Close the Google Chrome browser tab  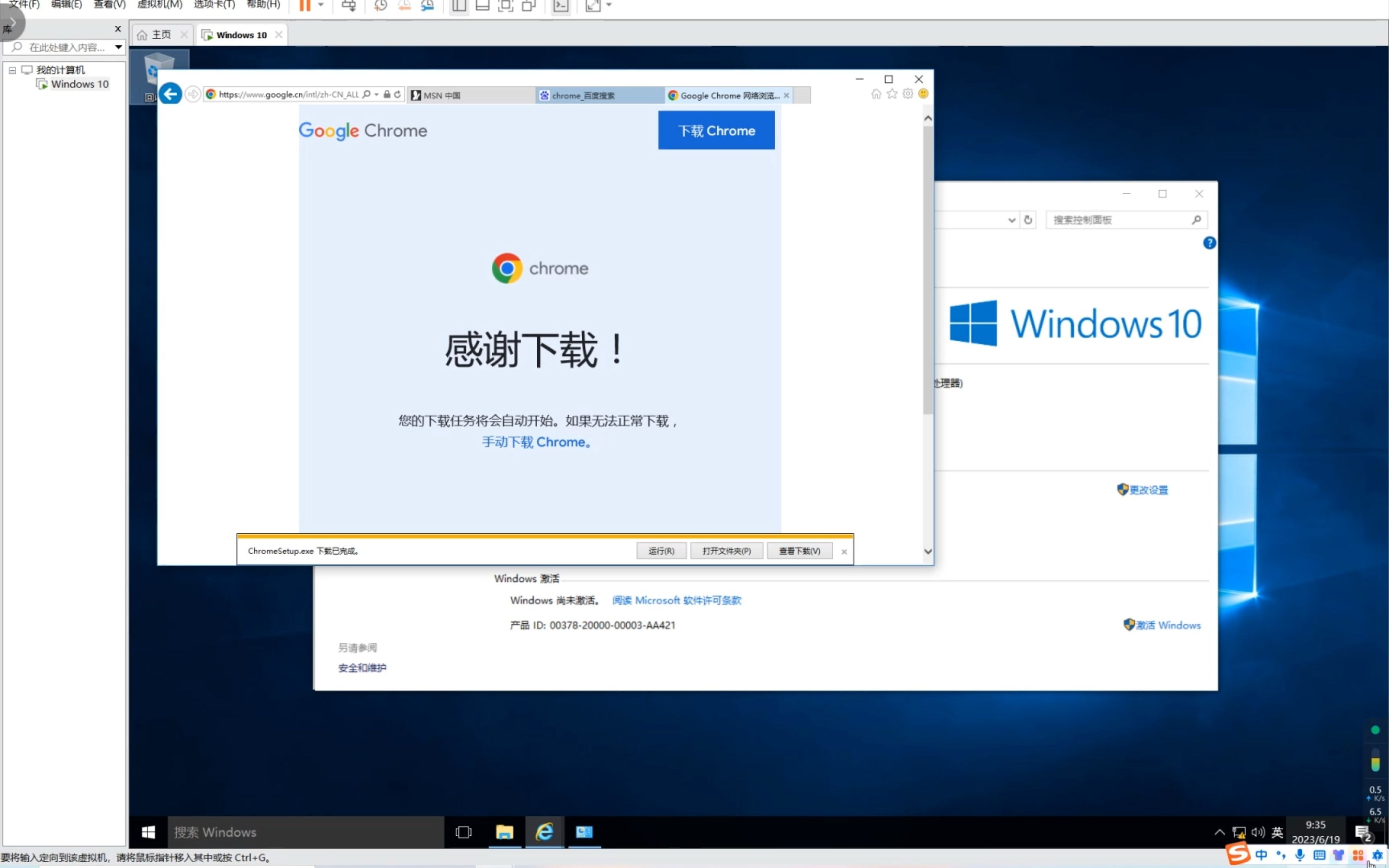pos(786,95)
